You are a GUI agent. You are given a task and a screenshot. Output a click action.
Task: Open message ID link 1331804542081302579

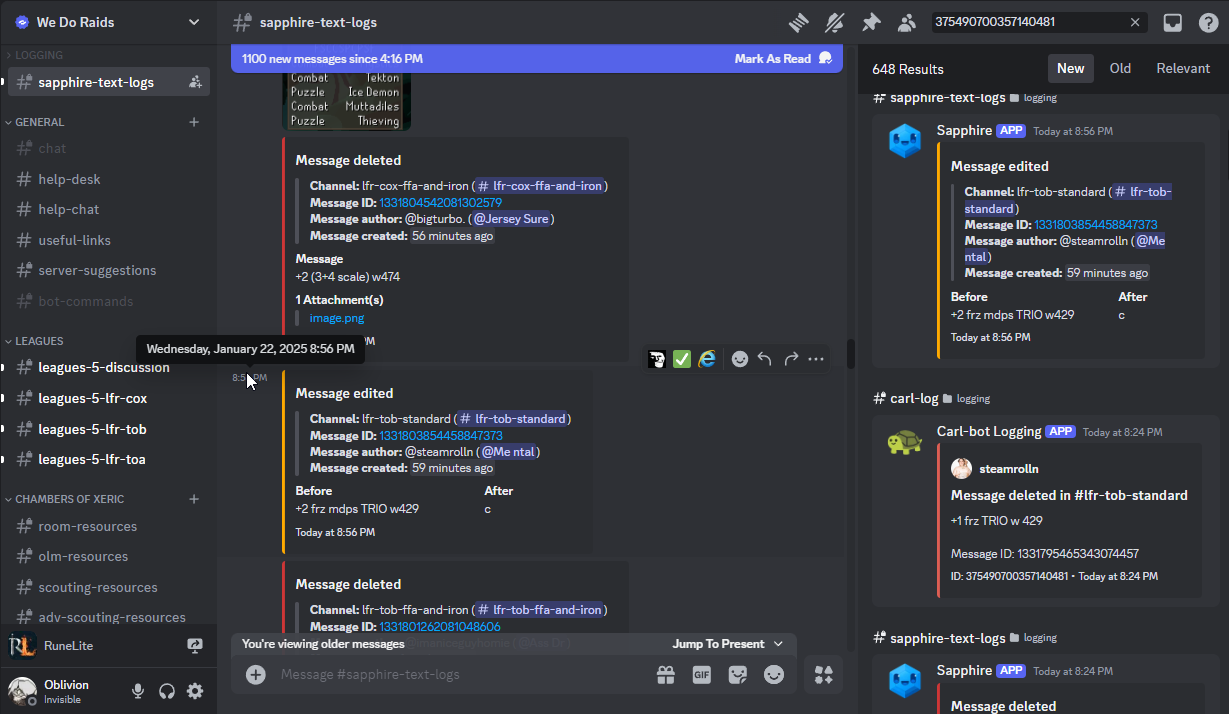tap(440, 202)
